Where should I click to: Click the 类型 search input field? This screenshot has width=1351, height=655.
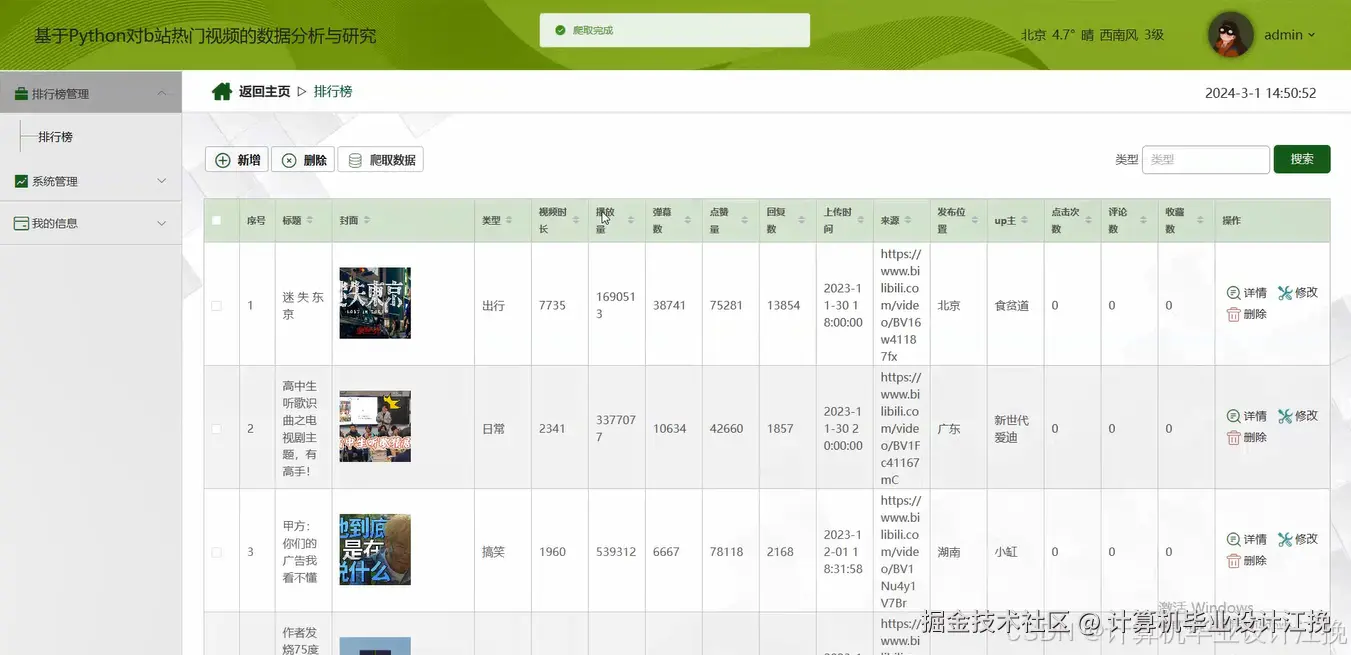pyautogui.click(x=1206, y=159)
